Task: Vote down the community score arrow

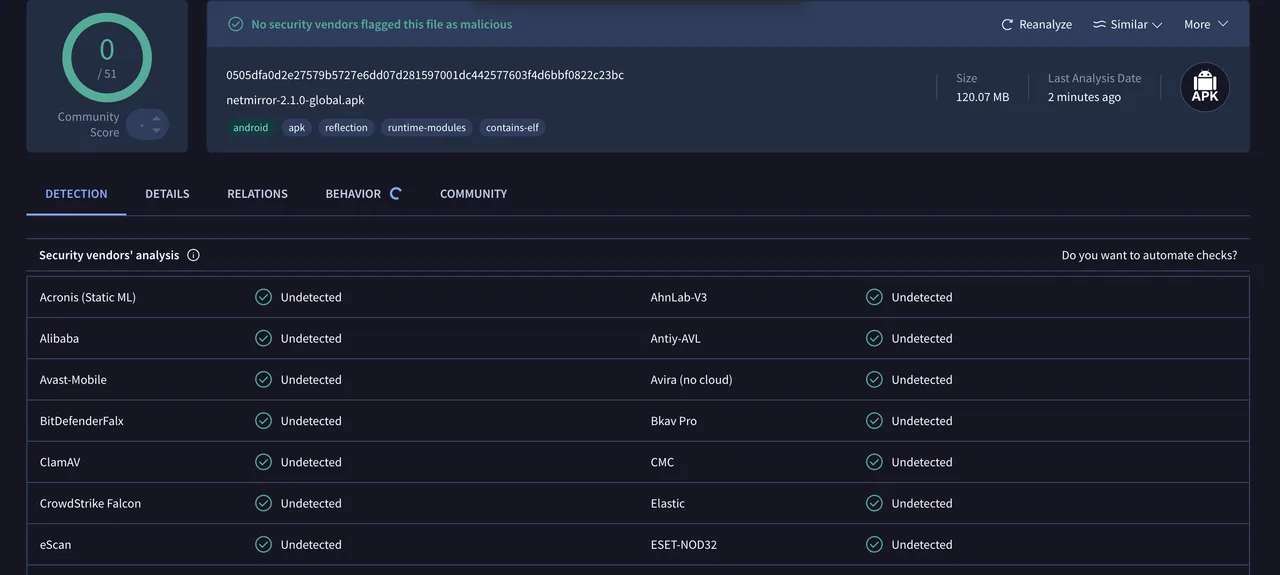Action: (x=156, y=131)
